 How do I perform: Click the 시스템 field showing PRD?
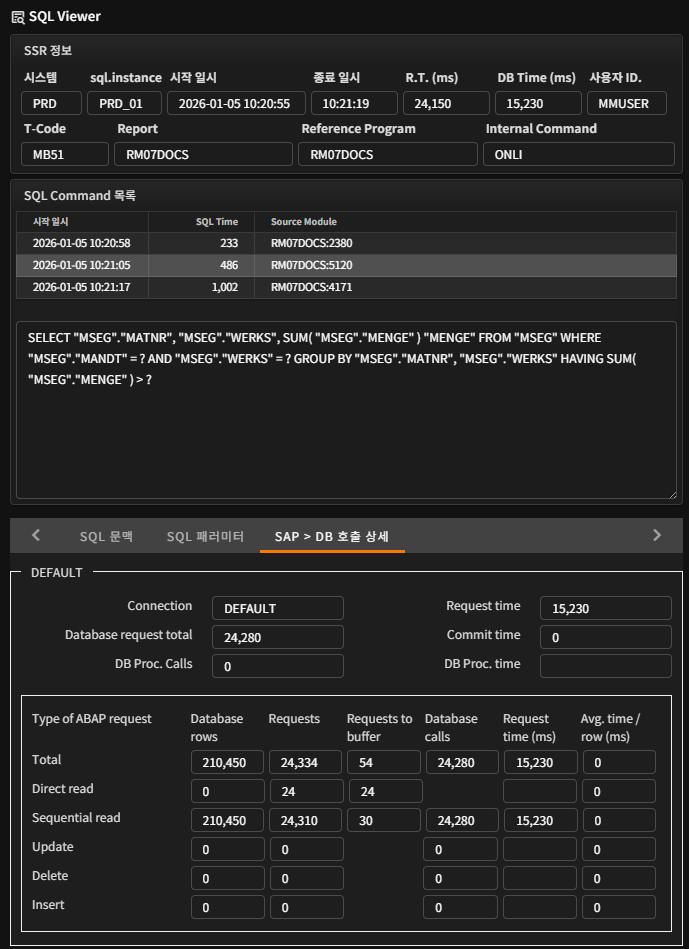click(x=51, y=103)
